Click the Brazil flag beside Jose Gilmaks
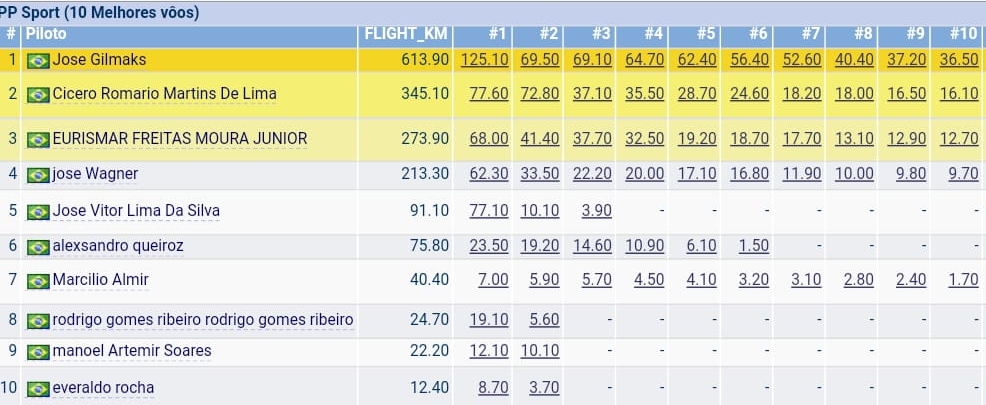Screen dimensions: 986x405 [38, 61]
